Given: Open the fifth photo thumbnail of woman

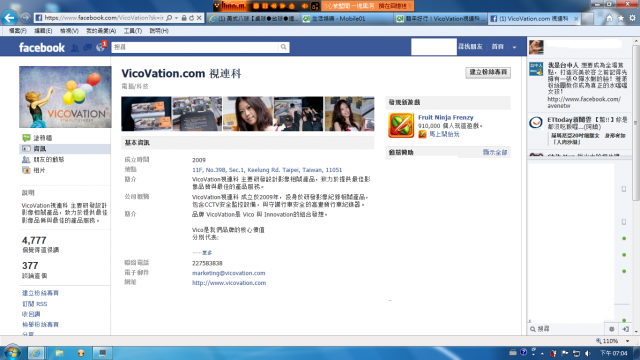Looking at the screenshot, I should [349, 114].
